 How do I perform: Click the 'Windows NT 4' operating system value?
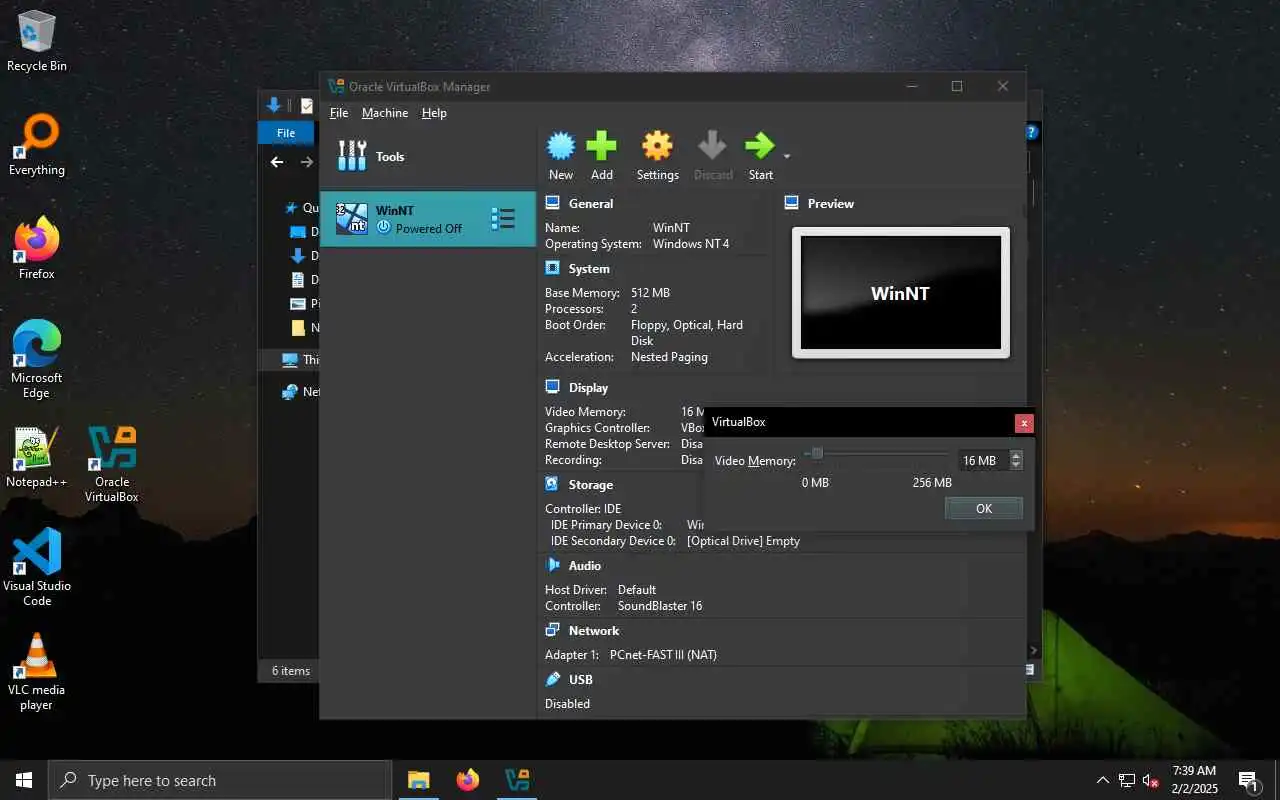click(691, 244)
